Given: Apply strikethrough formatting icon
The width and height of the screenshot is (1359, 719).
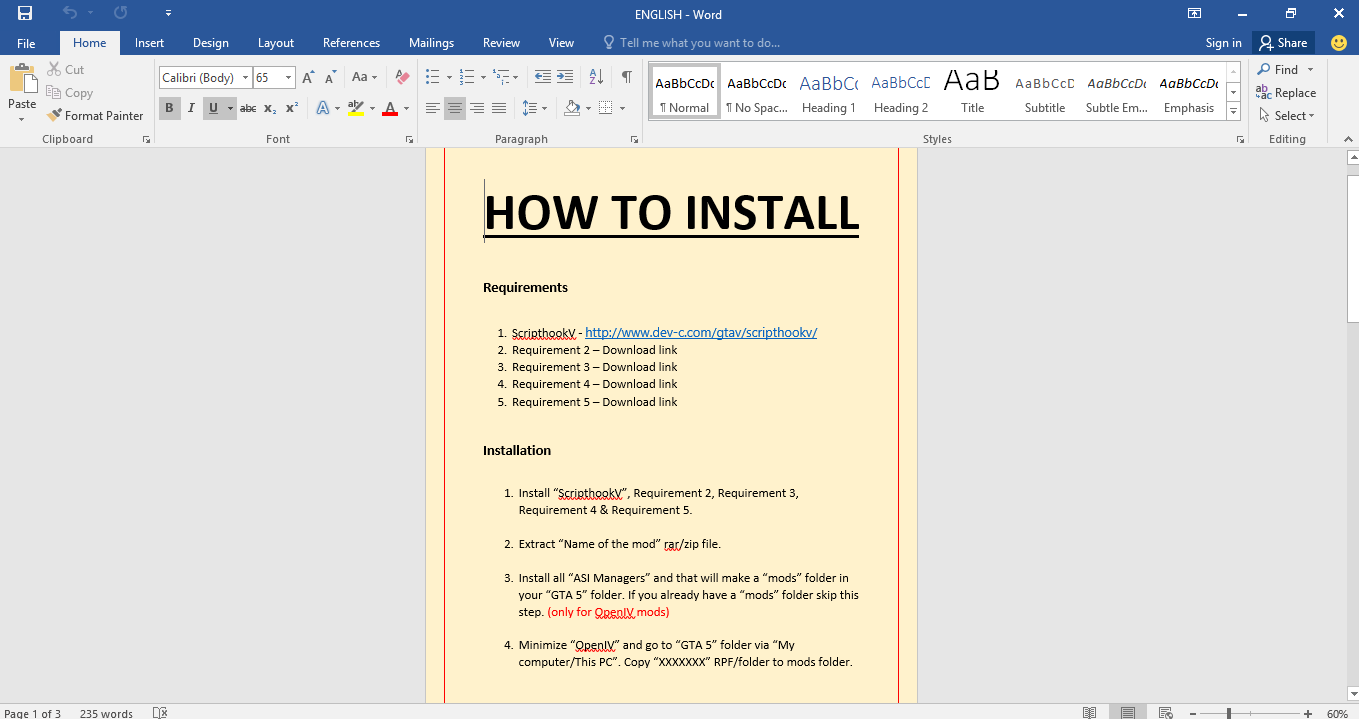Looking at the screenshot, I should (x=248, y=108).
